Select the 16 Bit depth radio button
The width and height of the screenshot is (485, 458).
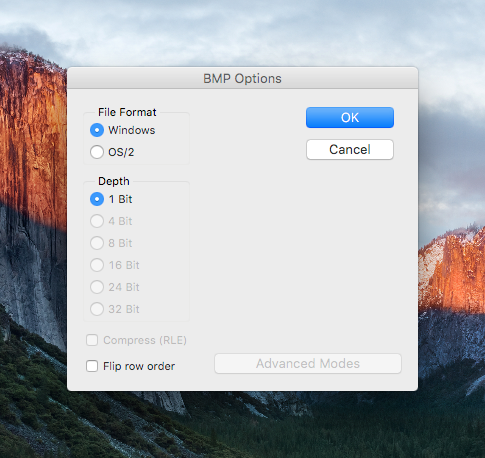tap(97, 265)
